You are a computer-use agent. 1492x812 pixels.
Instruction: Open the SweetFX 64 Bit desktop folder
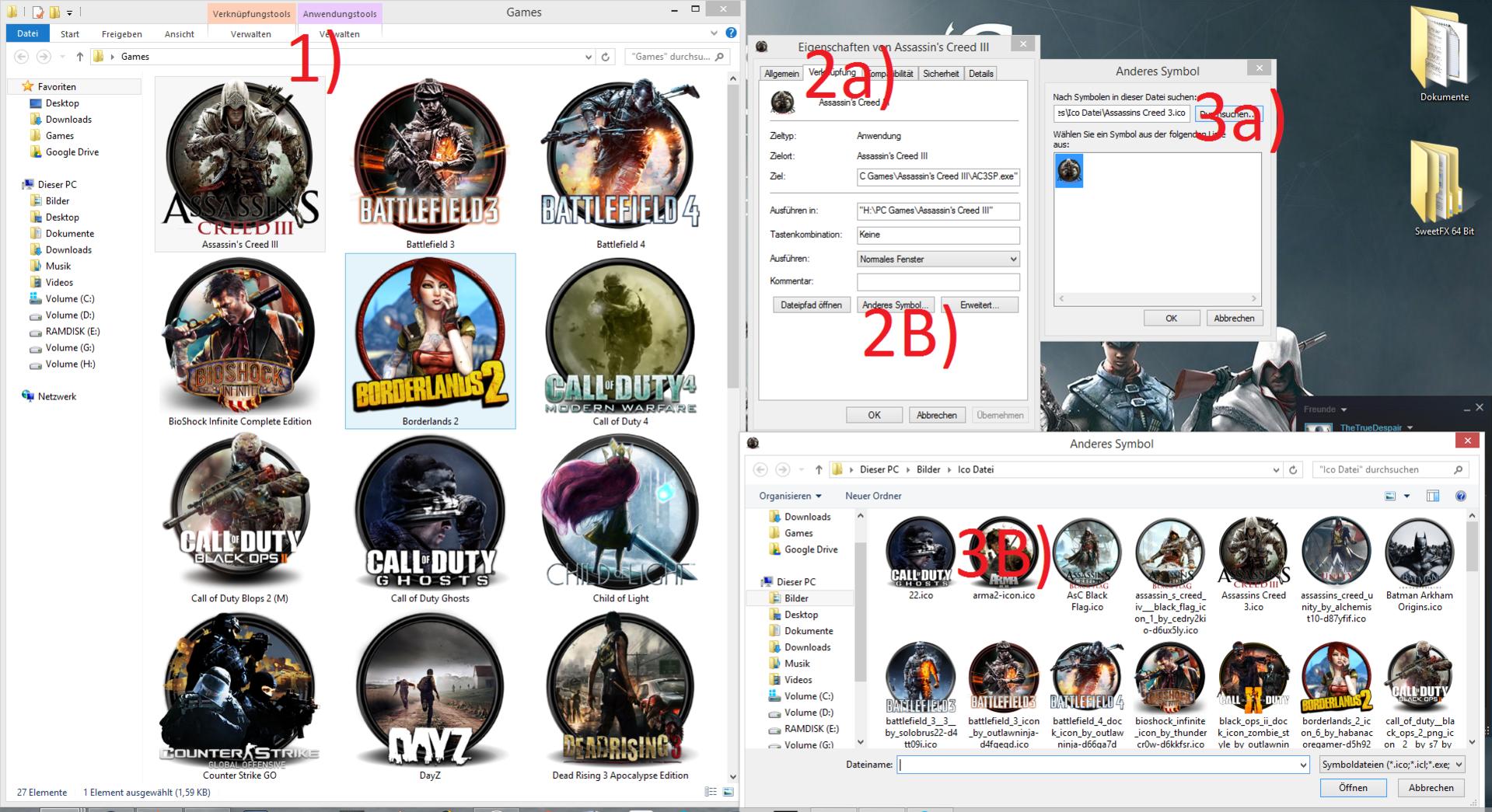[1444, 189]
